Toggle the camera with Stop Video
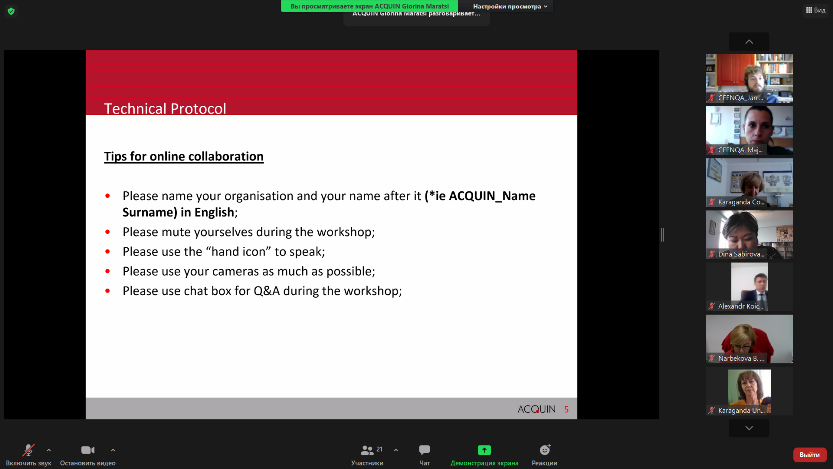This screenshot has width=833, height=469. click(87, 452)
